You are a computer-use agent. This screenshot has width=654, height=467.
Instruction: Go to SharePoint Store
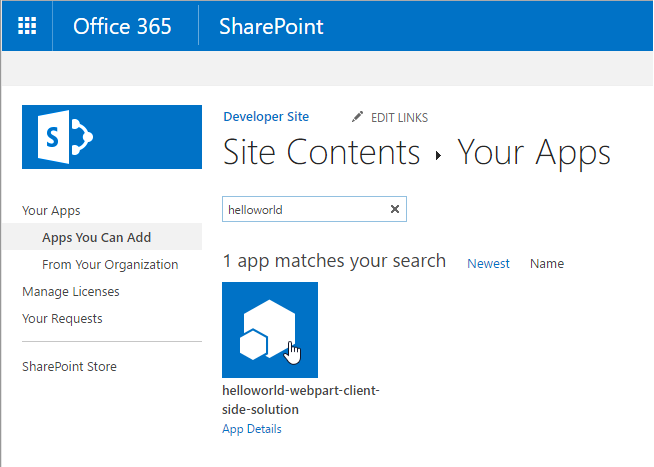pyautogui.click(x=69, y=367)
